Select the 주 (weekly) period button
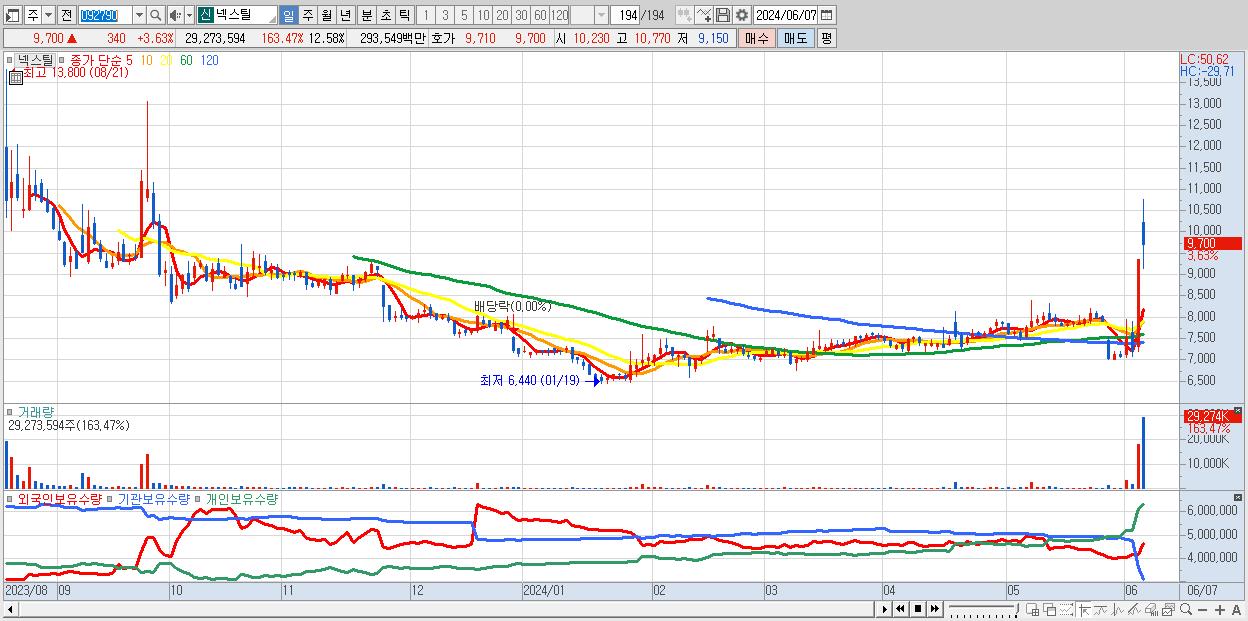 point(307,15)
